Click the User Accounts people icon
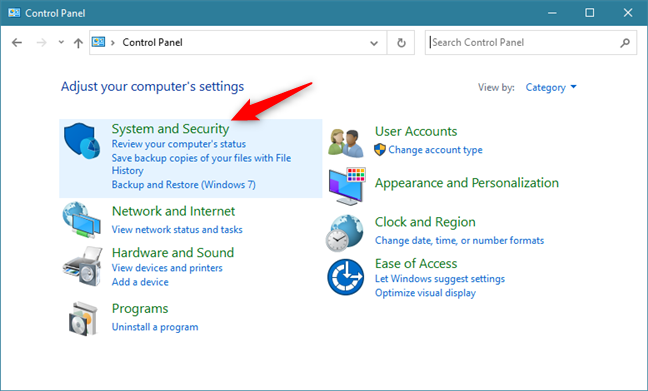Screen dimensions: 648x391 pyautogui.click(x=346, y=143)
